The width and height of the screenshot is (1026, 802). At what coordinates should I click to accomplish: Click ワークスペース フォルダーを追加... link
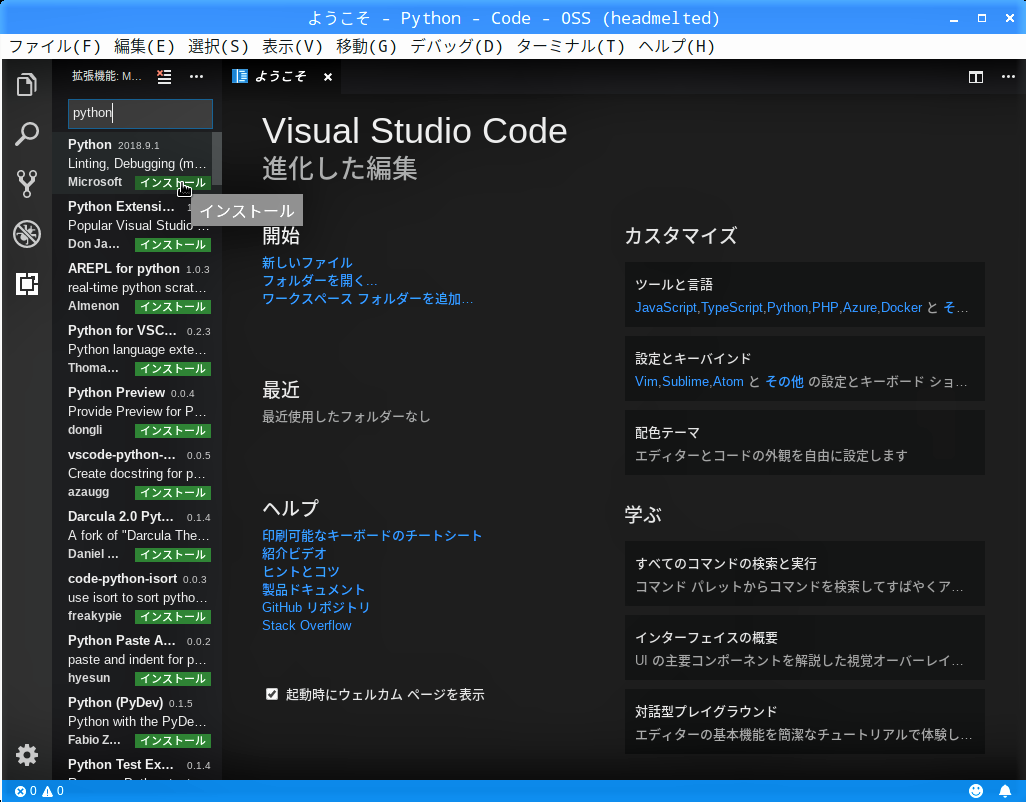point(367,299)
